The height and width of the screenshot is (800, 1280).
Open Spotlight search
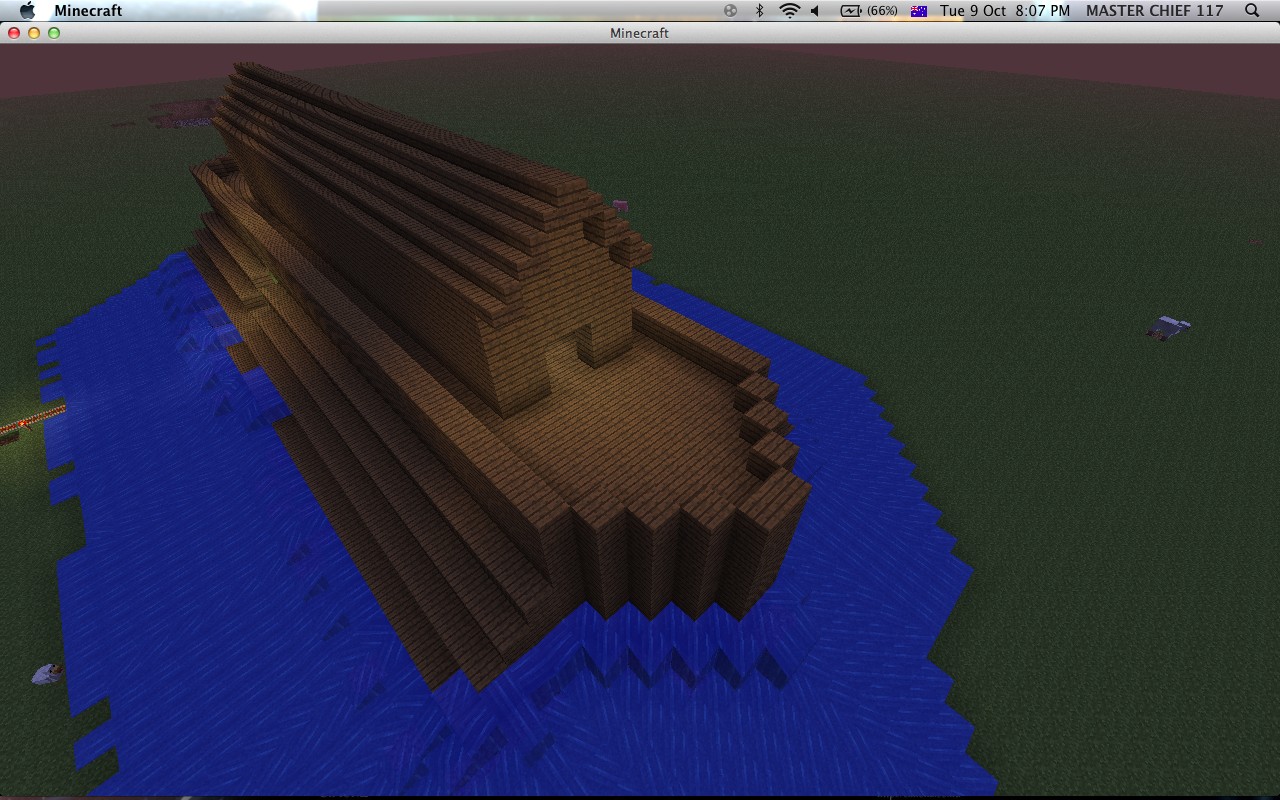pyautogui.click(x=1251, y=11)
